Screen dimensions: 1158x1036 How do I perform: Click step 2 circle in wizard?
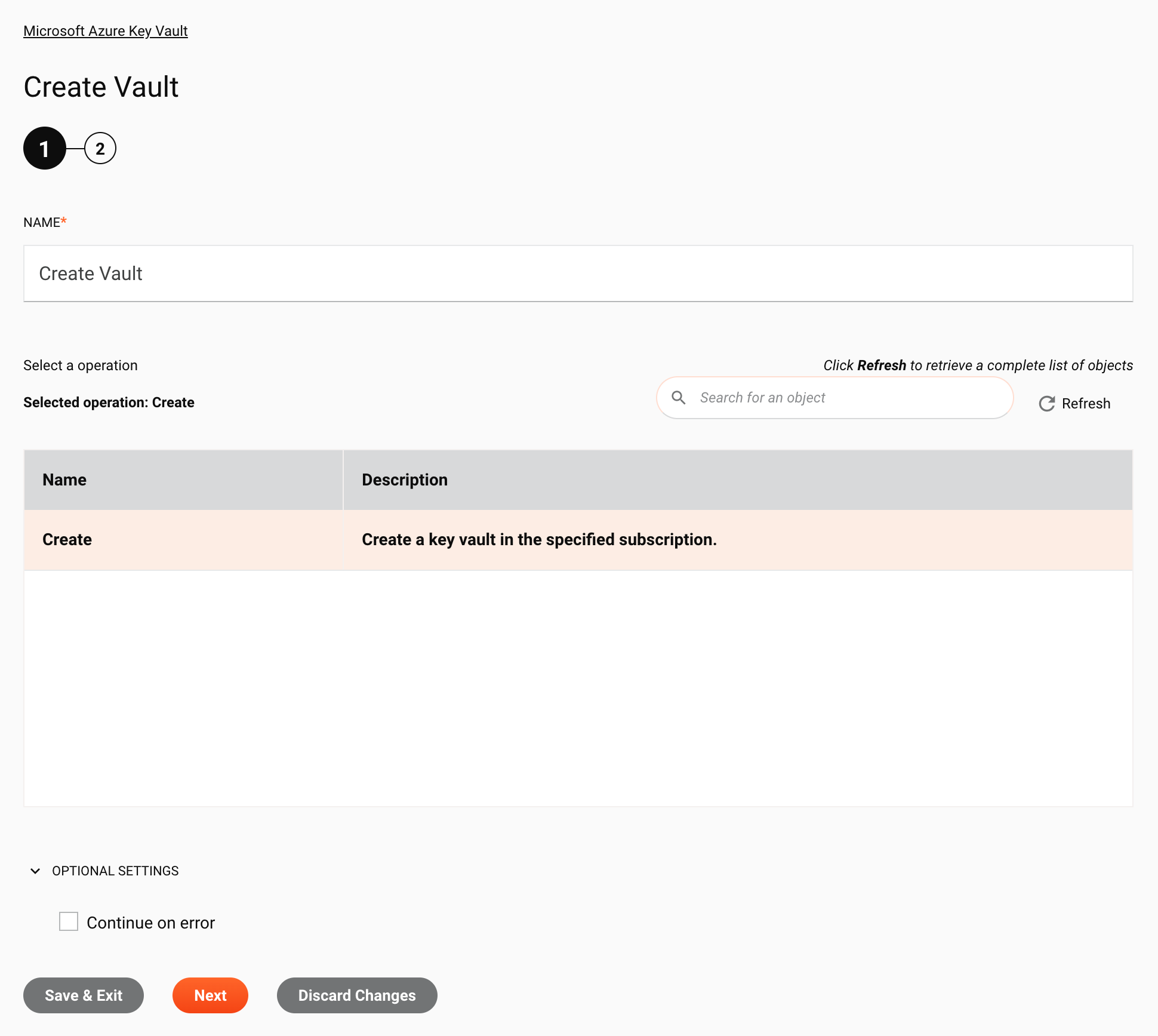(99, 148)
